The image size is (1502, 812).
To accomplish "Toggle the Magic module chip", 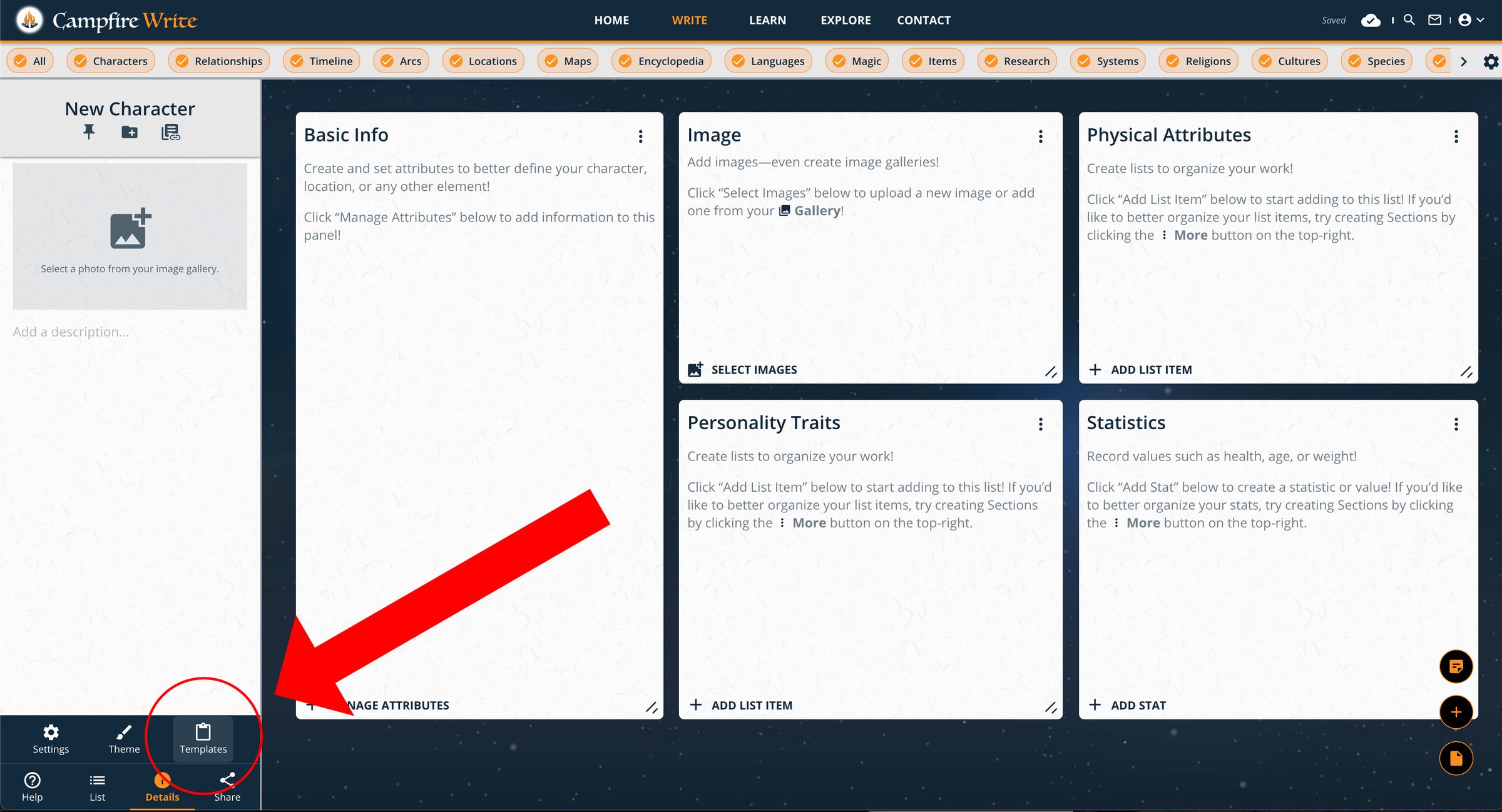I will pyautogui.click(x=857, y=61).
